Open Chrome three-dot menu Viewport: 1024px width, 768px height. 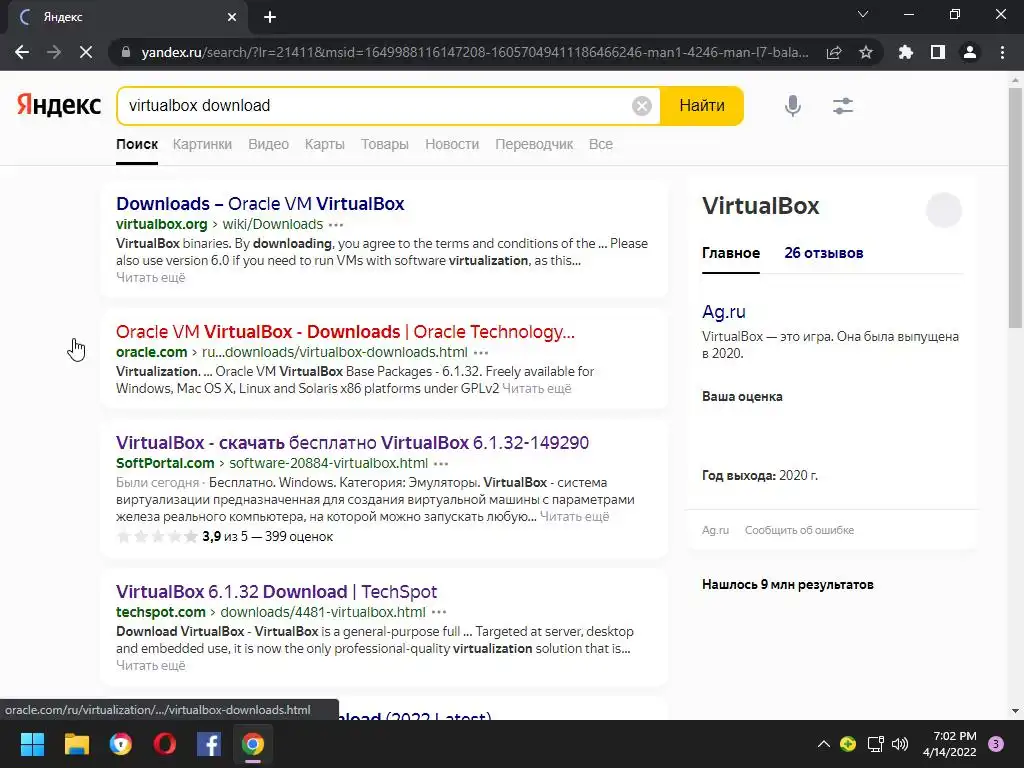pos(1002,52)
